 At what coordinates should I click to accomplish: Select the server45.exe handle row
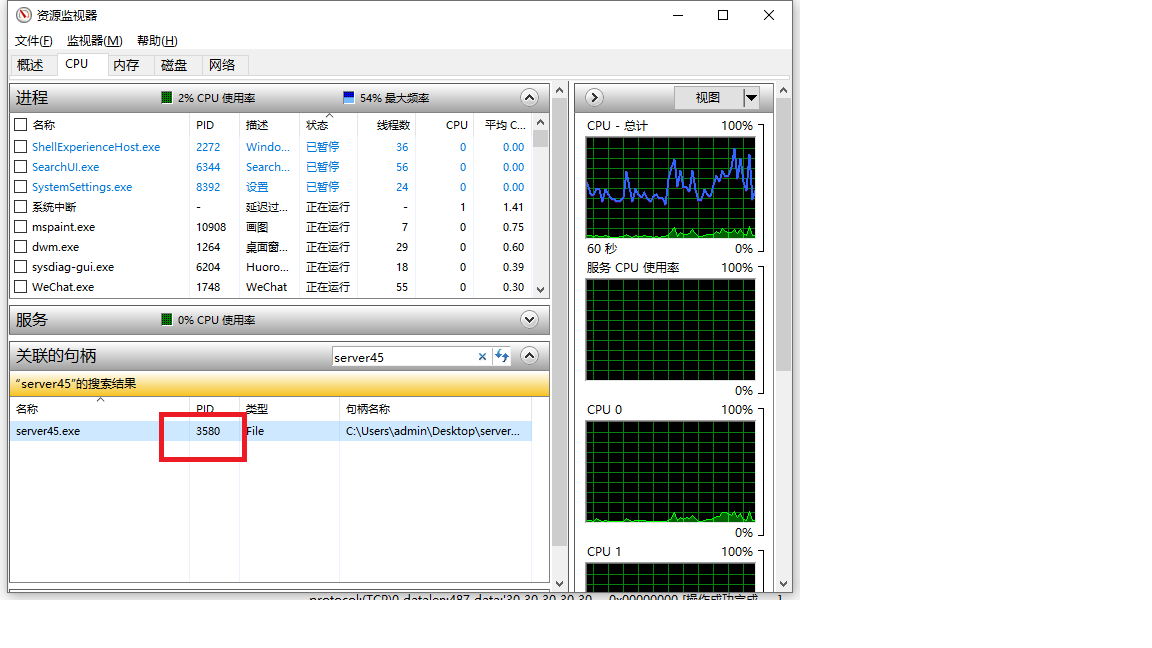pos(270,431)
